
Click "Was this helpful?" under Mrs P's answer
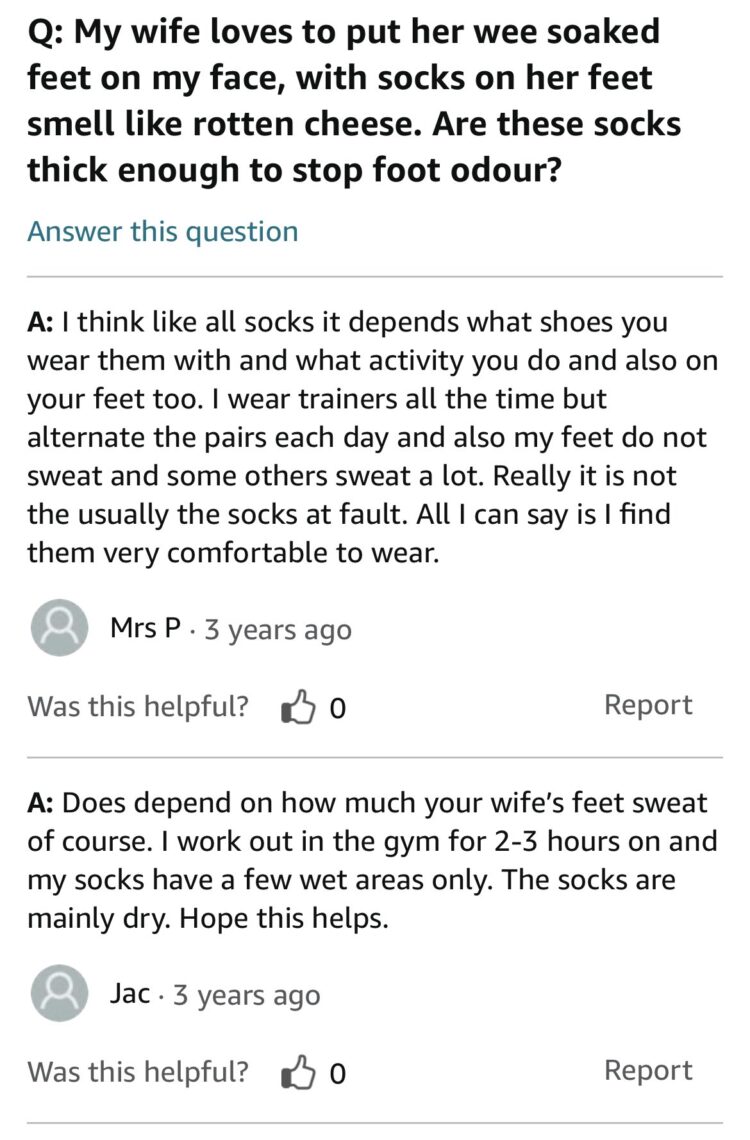tap(138, 706)
